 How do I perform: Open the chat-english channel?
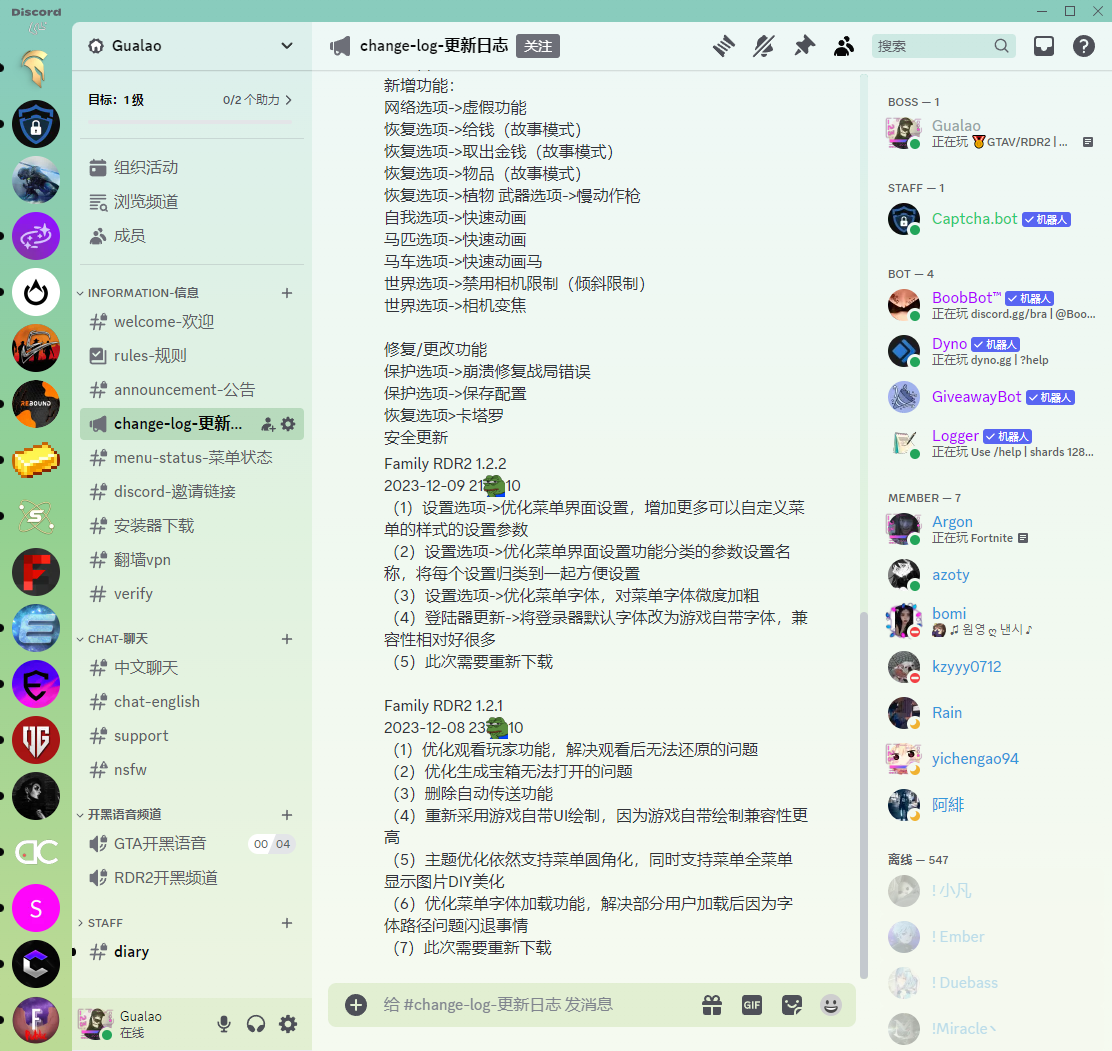pos(191,702)
